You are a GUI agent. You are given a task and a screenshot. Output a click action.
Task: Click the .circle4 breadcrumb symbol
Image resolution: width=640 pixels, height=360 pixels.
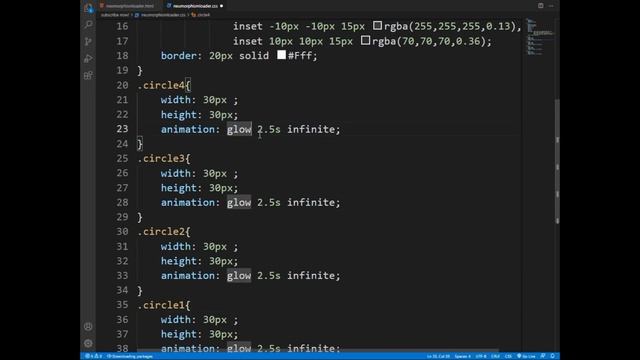[201, 15]
